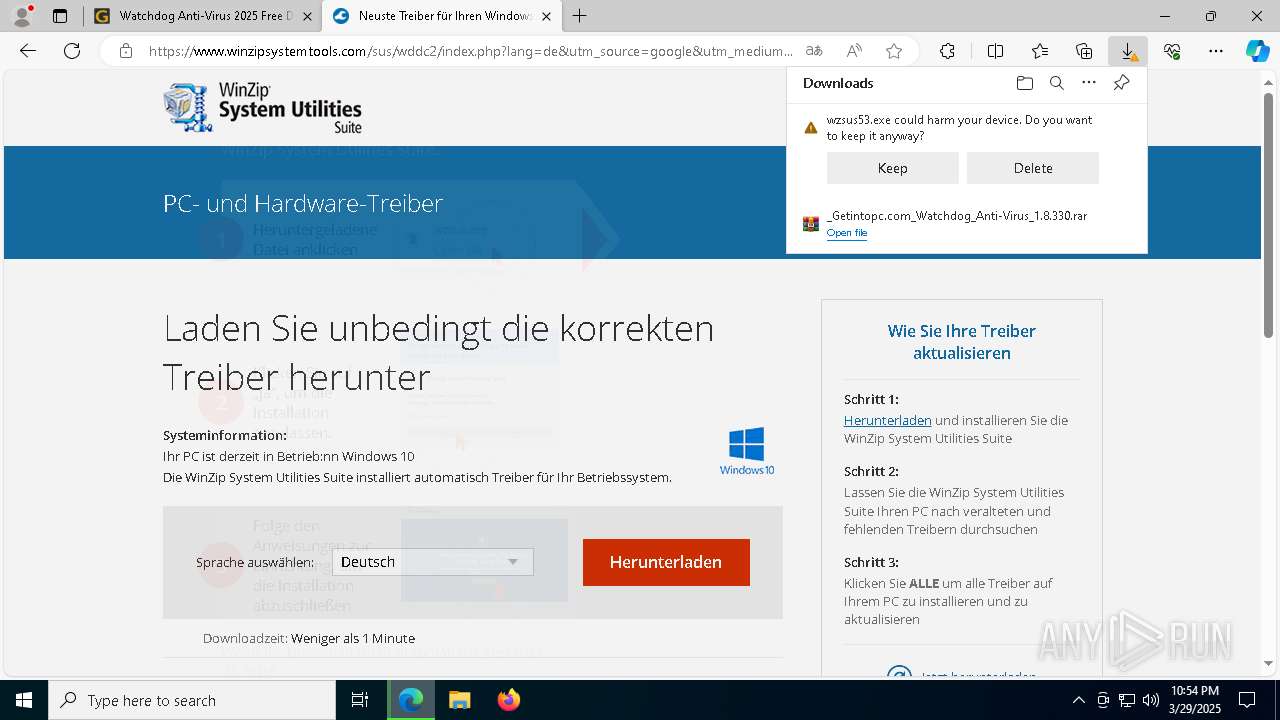The width and height of the screenshot is (1280, 720).
Task: Click the red Herunterladen button
Action: [x=666, y=562]
